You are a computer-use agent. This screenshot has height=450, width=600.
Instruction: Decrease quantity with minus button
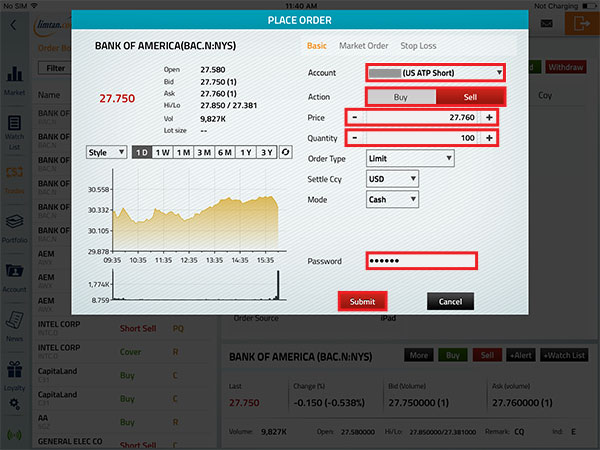point(355,138)
